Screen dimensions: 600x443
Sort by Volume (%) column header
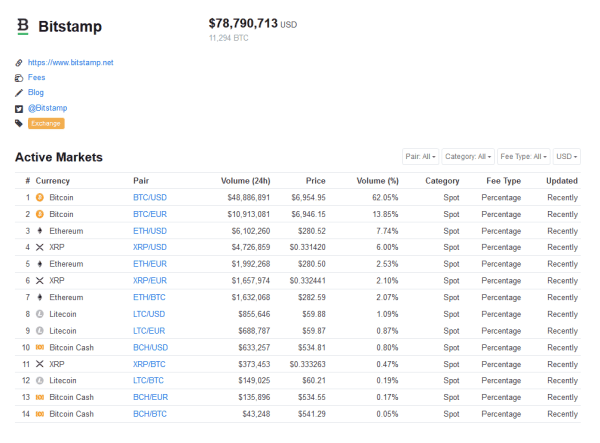tap(378, 181)
